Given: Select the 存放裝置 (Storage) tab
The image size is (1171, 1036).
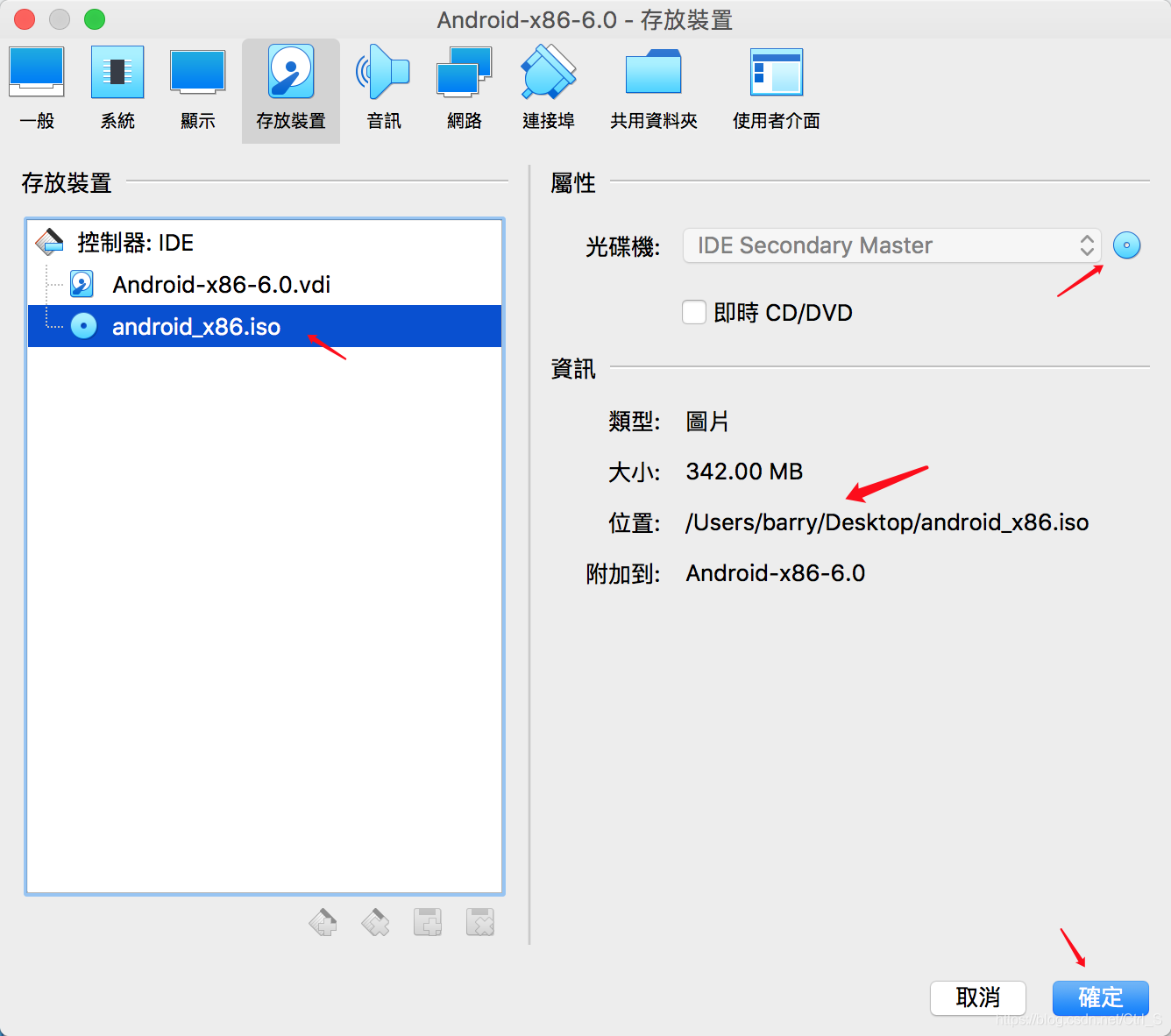Looking at the screenshot, I should point(291,89).
